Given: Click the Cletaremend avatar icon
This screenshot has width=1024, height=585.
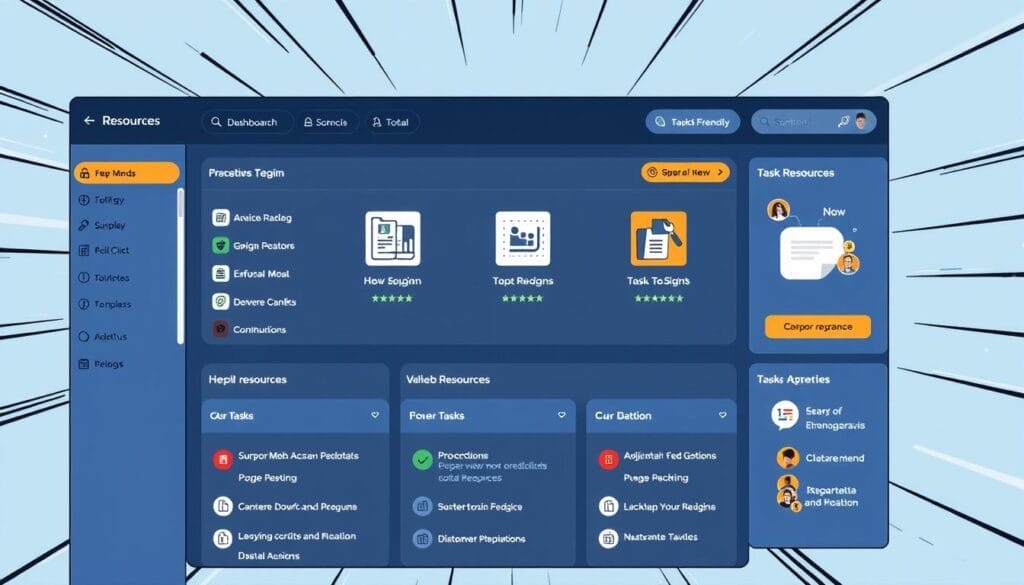Looking at the screenshot, I should [788, 458].
